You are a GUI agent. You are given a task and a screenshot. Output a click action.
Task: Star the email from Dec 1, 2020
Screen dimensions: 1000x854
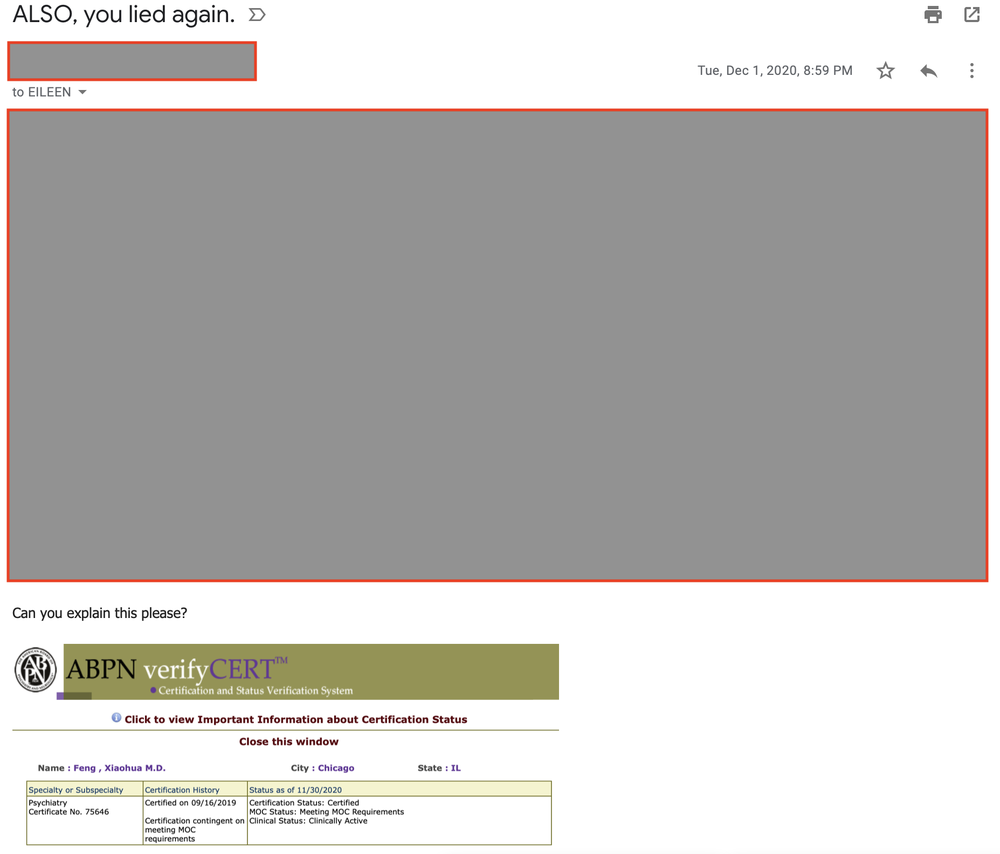pos(885,71)
